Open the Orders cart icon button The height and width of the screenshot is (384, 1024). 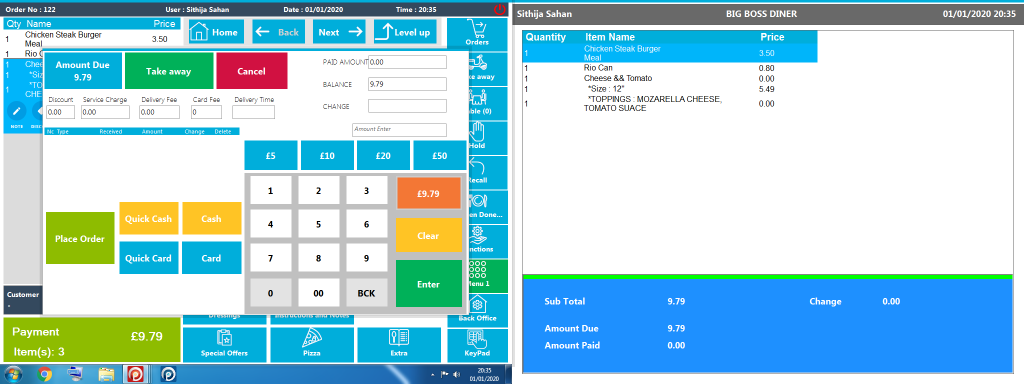(477, 33)
